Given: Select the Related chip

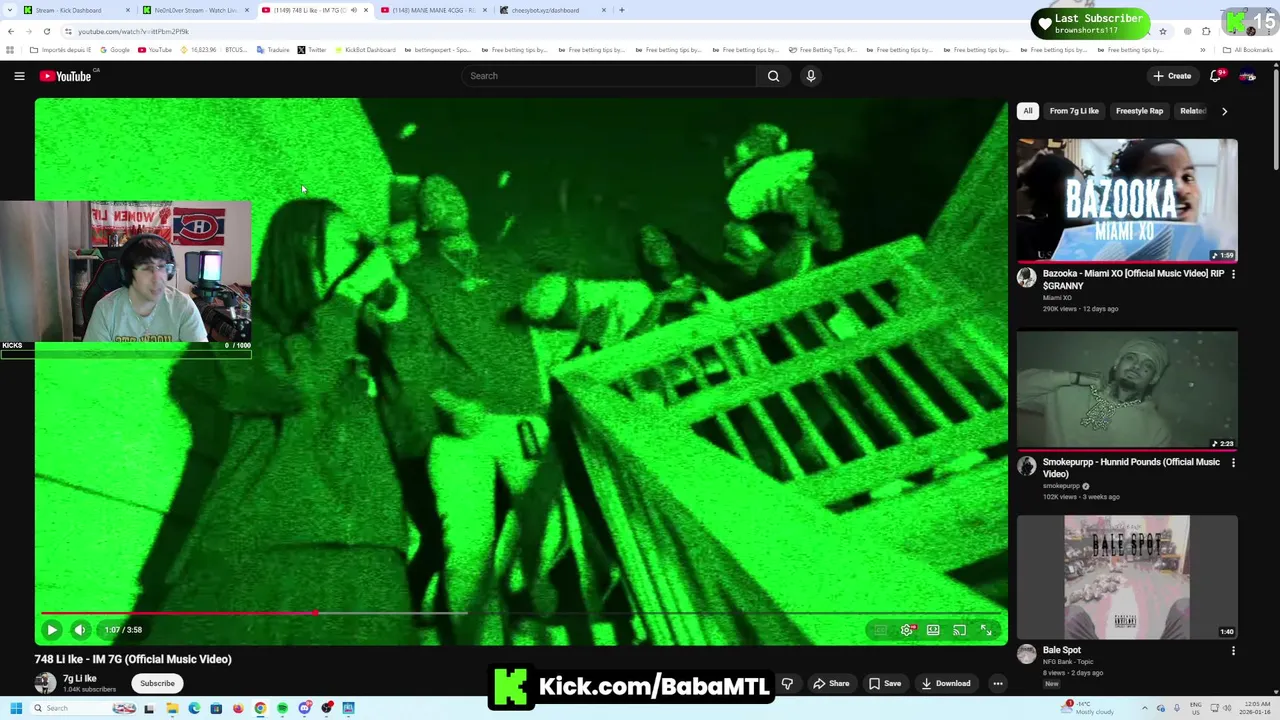Looking at the screenshot, I should point(1192,111).
